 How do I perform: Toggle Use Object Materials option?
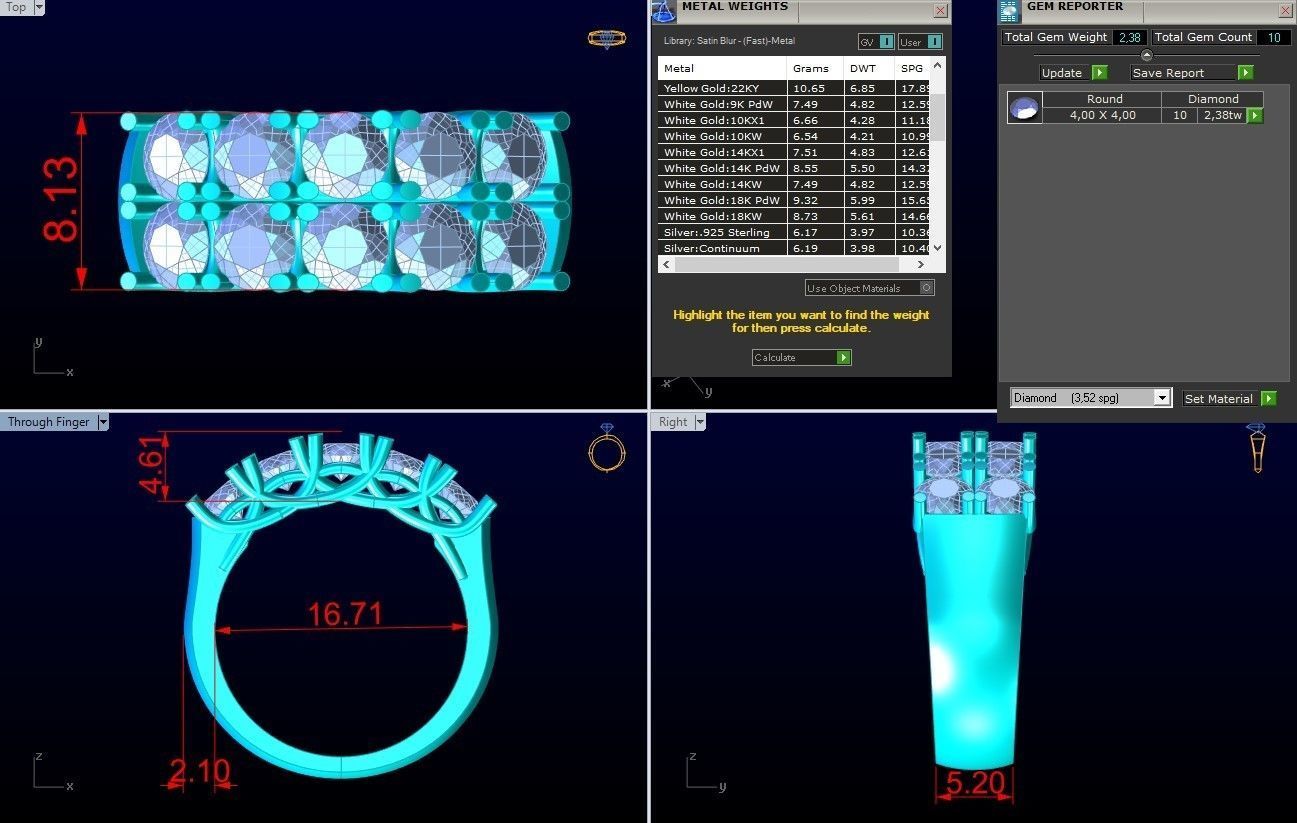click(x=926, y=288)
